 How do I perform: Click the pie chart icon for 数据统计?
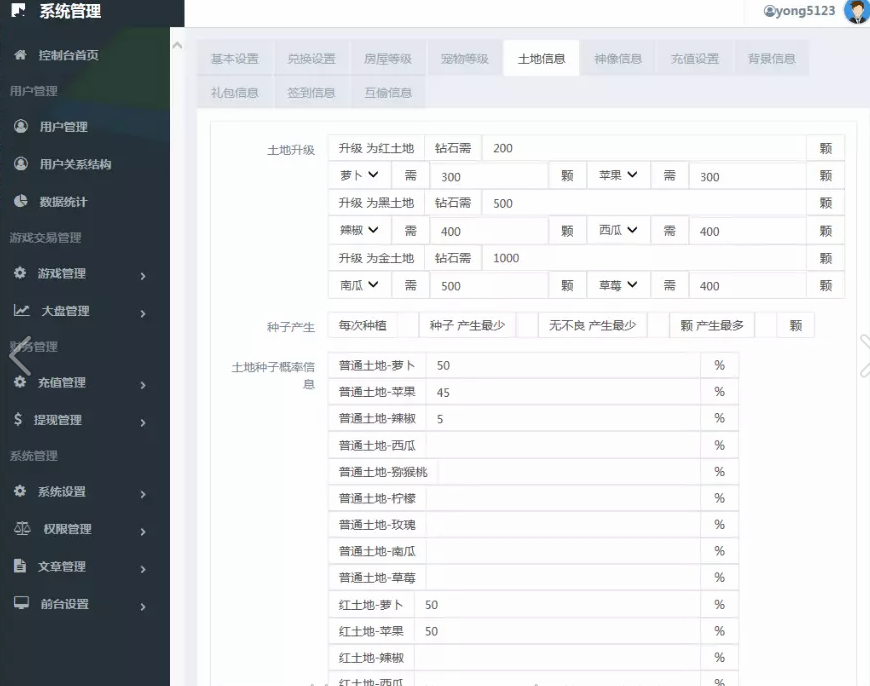point(21,201)
